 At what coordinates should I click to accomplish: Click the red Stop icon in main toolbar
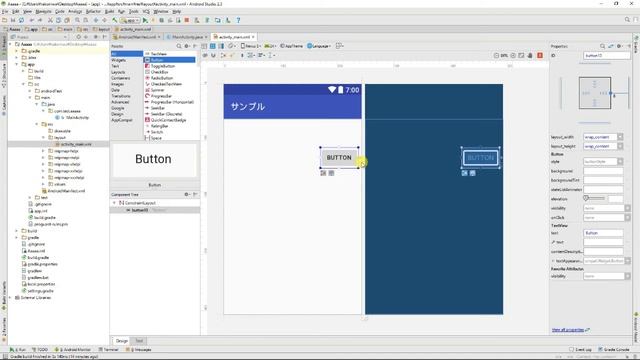[187, 20]
